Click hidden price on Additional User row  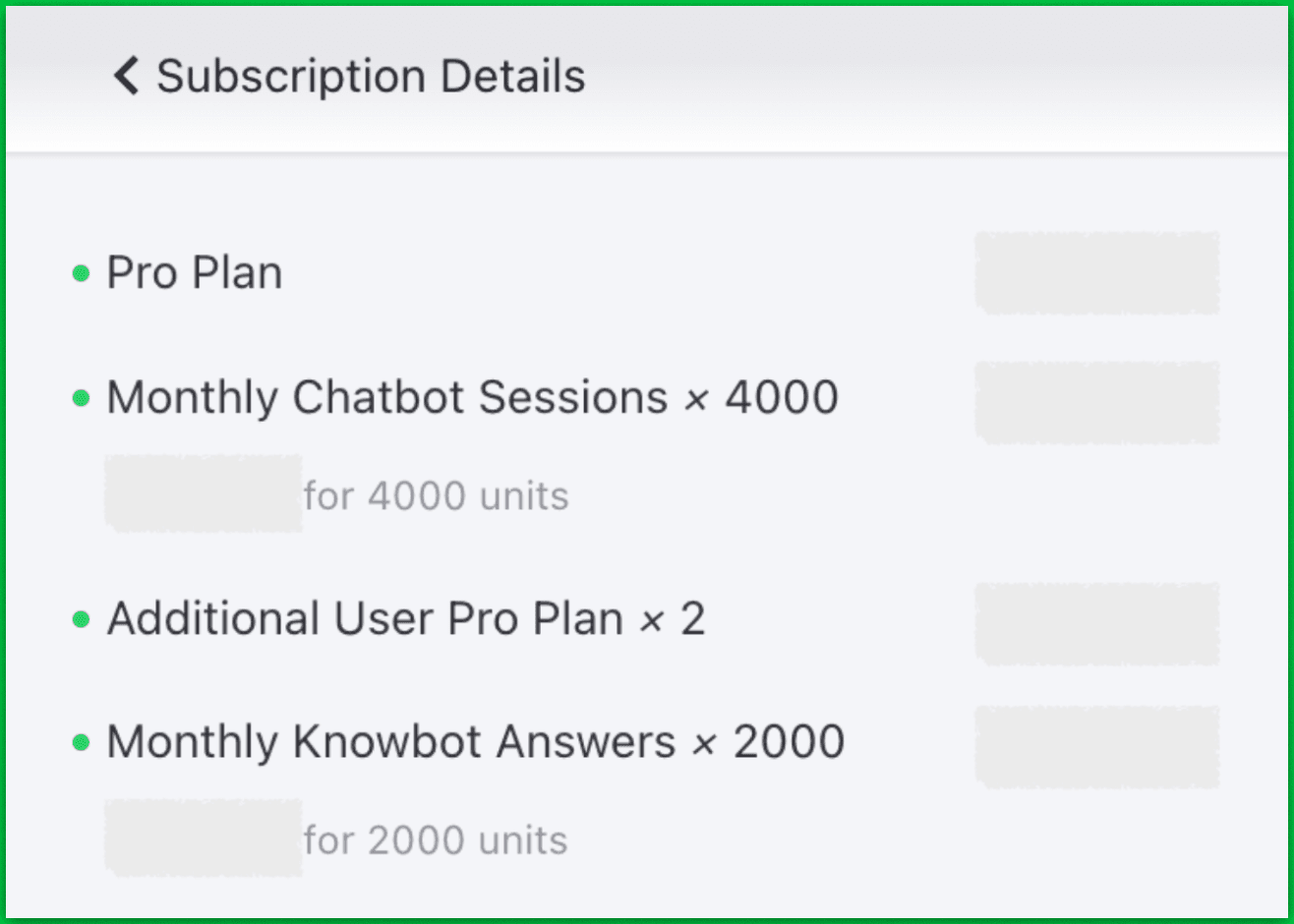click(x=1096, y=623)
